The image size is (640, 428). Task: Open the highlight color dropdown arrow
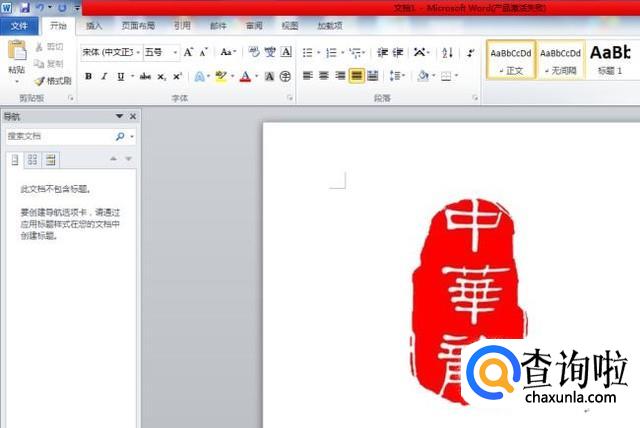point(233,76)
